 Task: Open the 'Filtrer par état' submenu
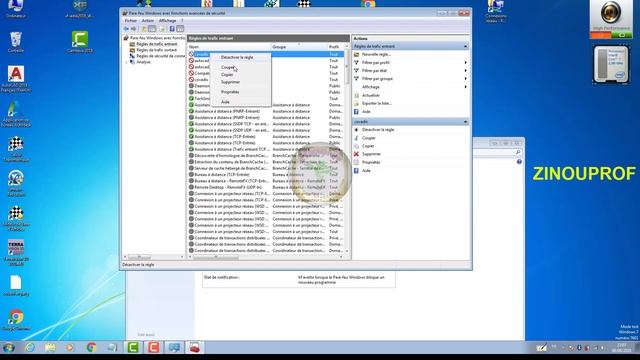point(374,71)
